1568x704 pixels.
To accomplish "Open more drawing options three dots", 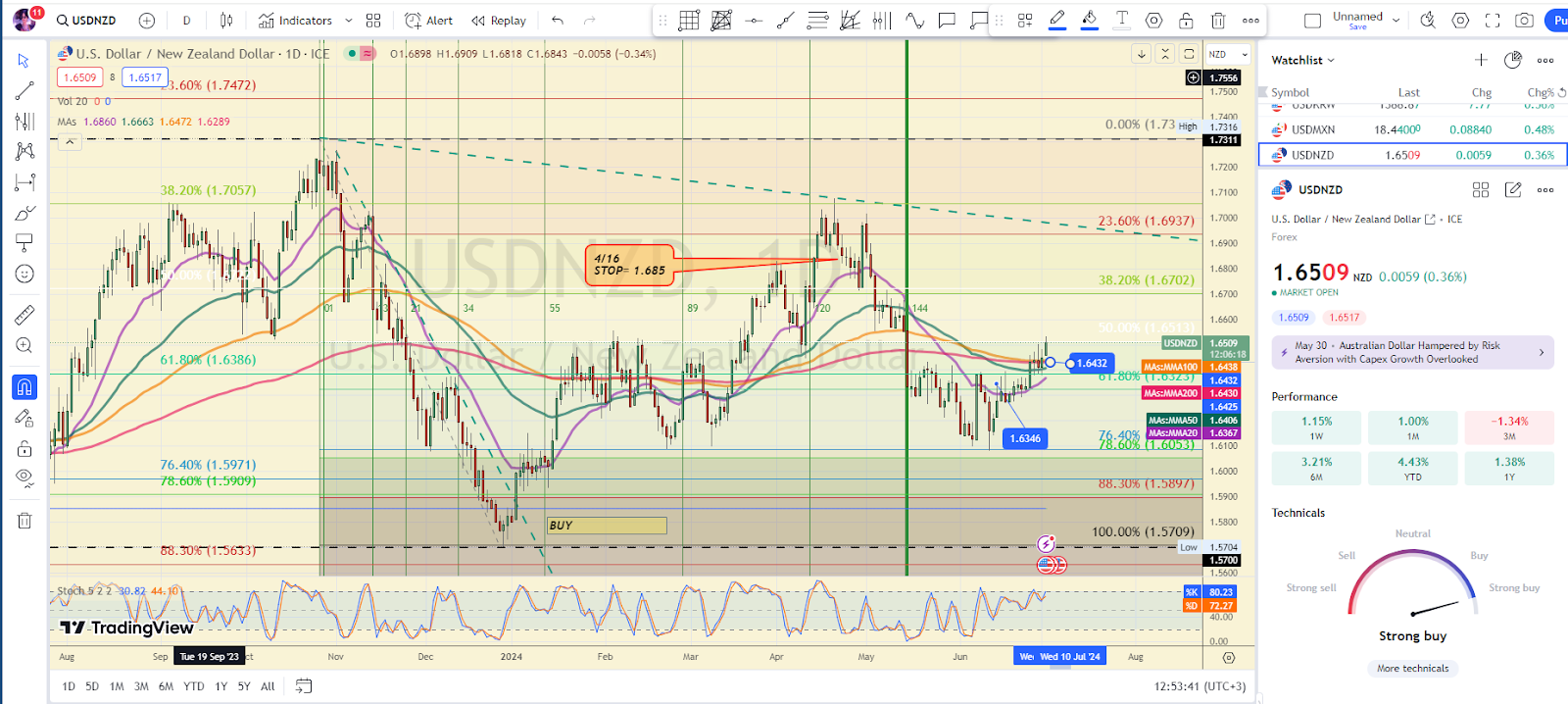I will [1250, 21].
